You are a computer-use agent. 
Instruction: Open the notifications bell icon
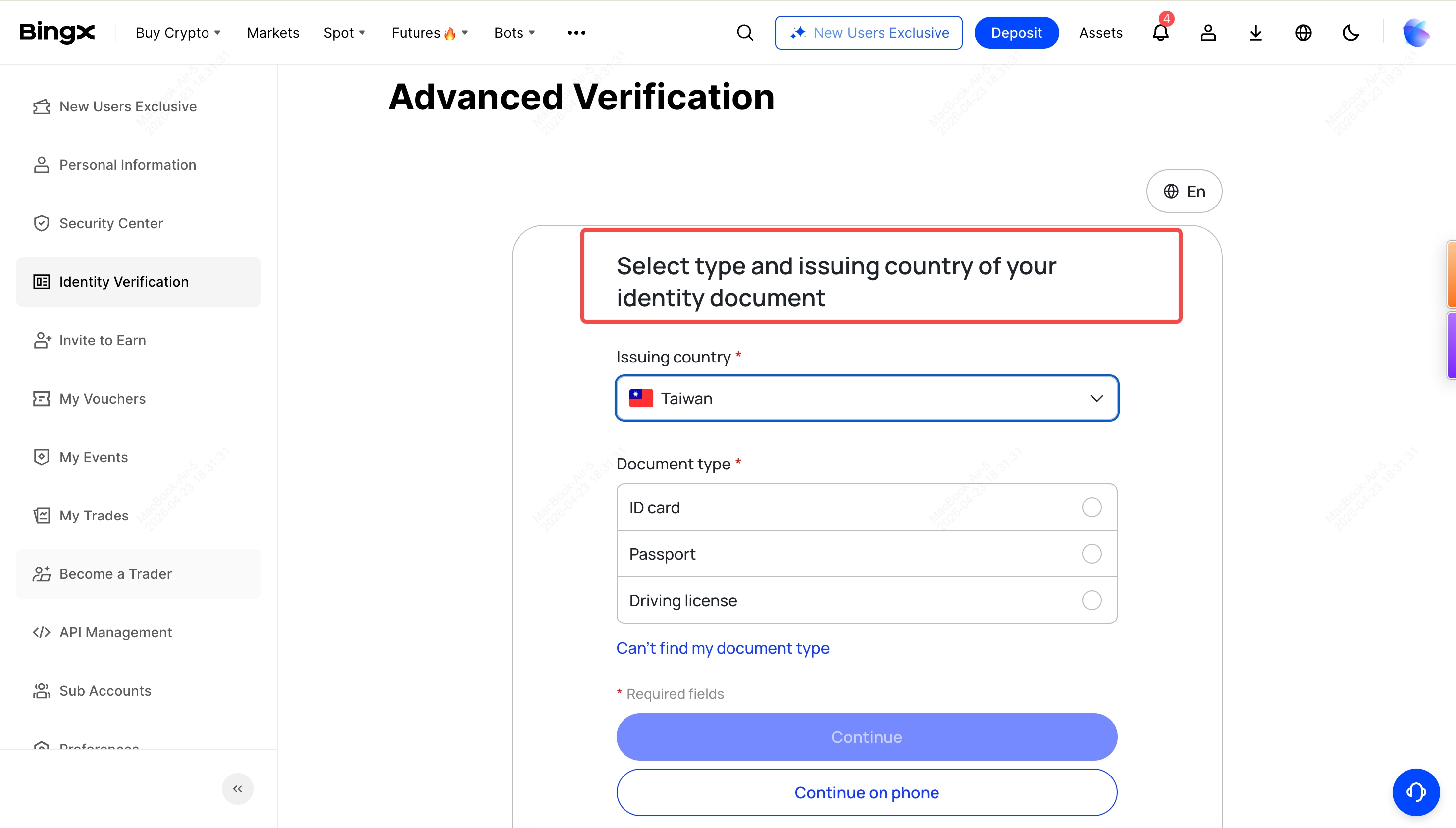pos(1160,33)
